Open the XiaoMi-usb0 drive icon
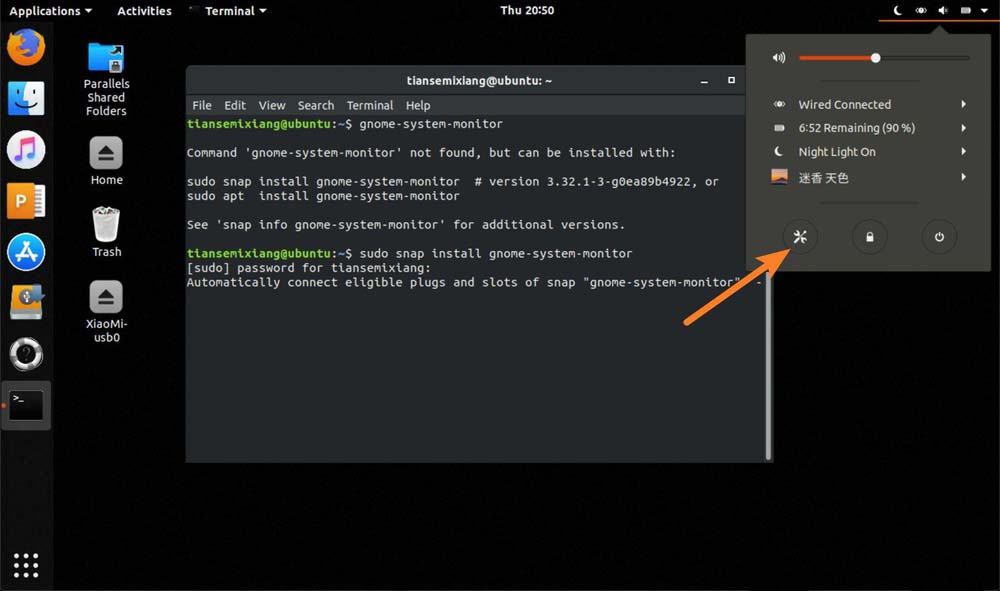Image resolution: width=1000 pixels, height=591 pixels. click(106, 312)
